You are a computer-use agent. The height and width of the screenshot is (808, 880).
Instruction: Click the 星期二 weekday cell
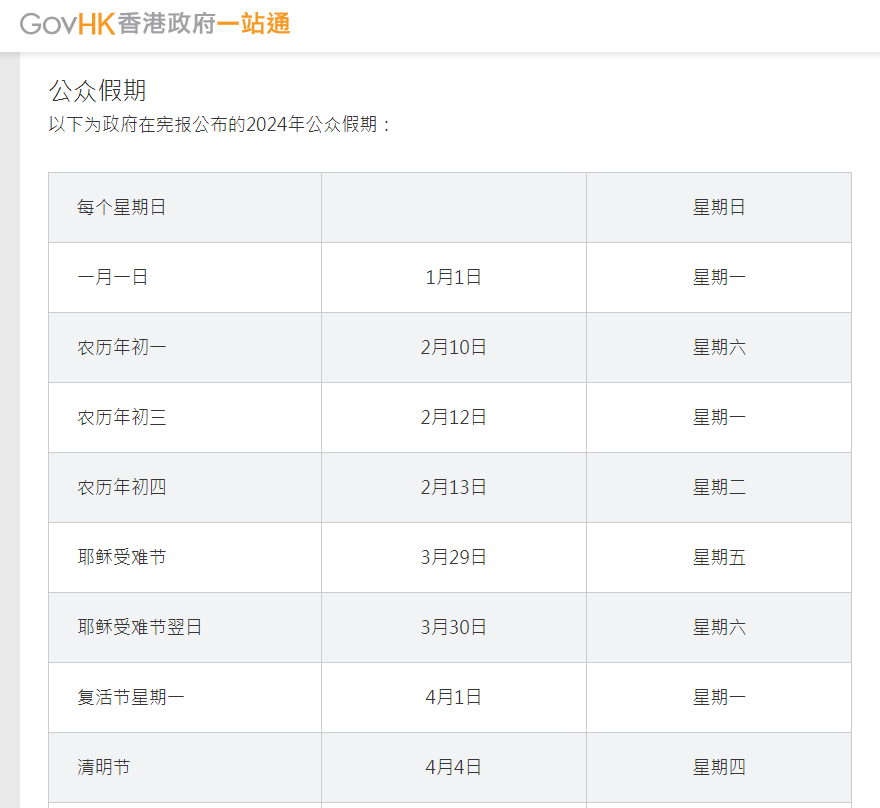(x=719, y=488)
